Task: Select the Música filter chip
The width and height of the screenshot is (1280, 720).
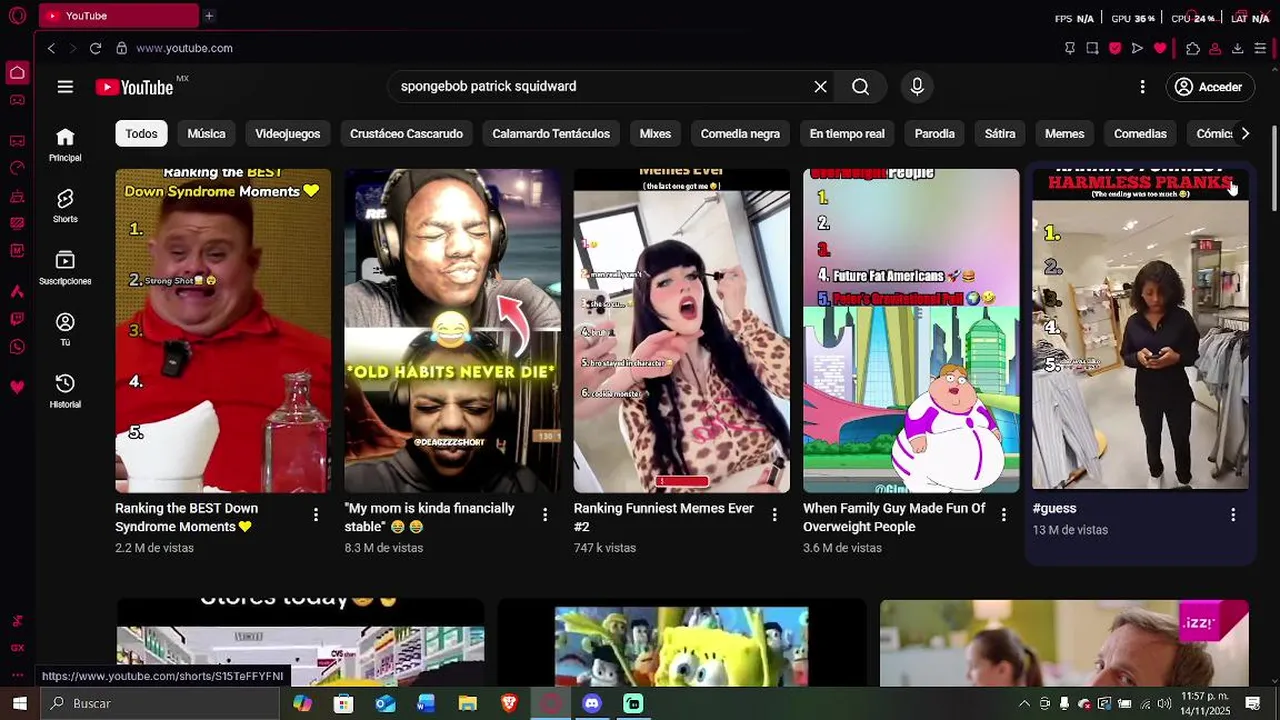Action: pos(206,134)
